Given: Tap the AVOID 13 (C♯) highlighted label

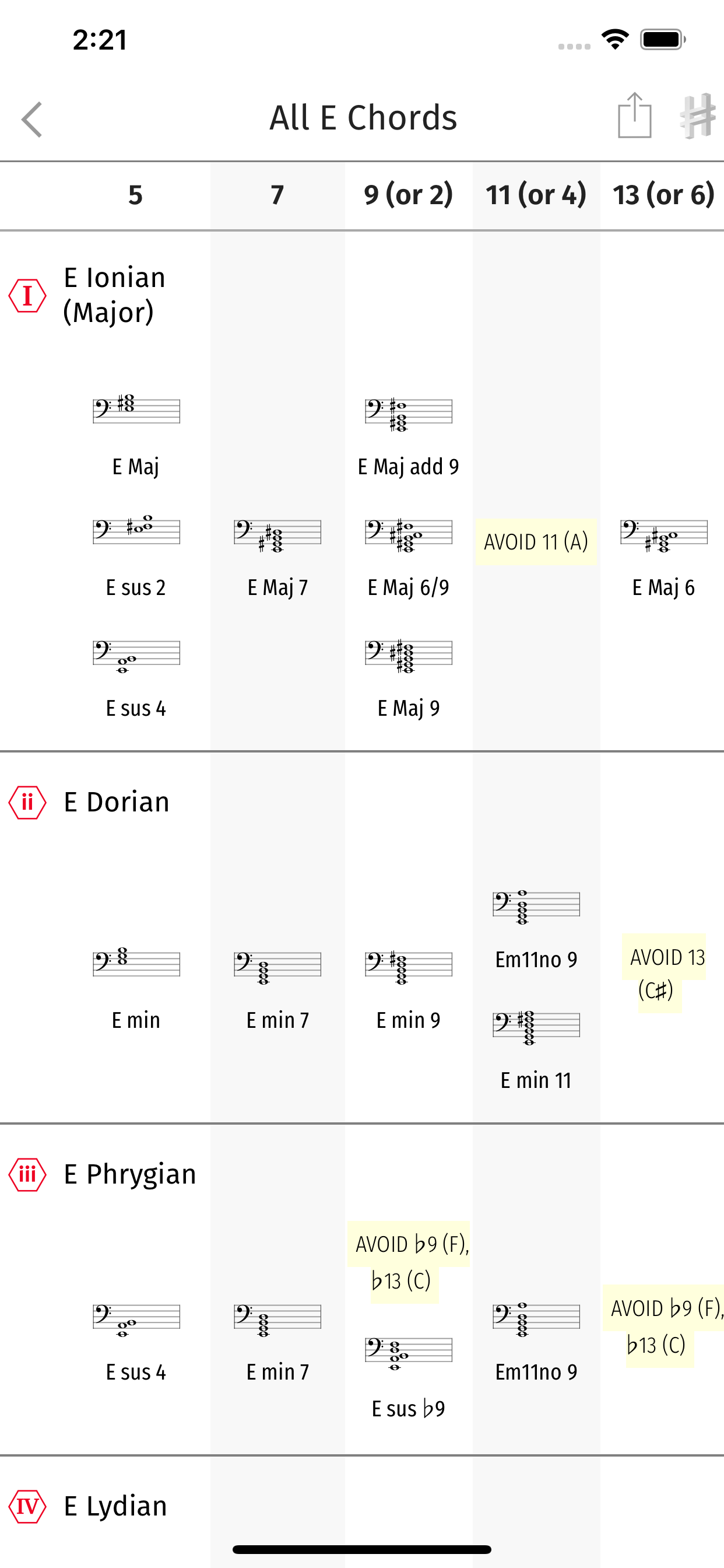Looking at the screenshot, I should click(663, 974).
